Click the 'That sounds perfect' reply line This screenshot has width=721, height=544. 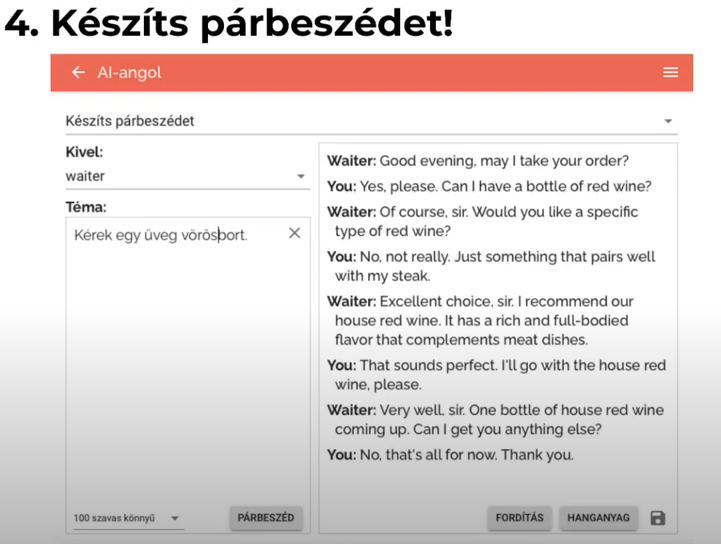click(496, 374)
